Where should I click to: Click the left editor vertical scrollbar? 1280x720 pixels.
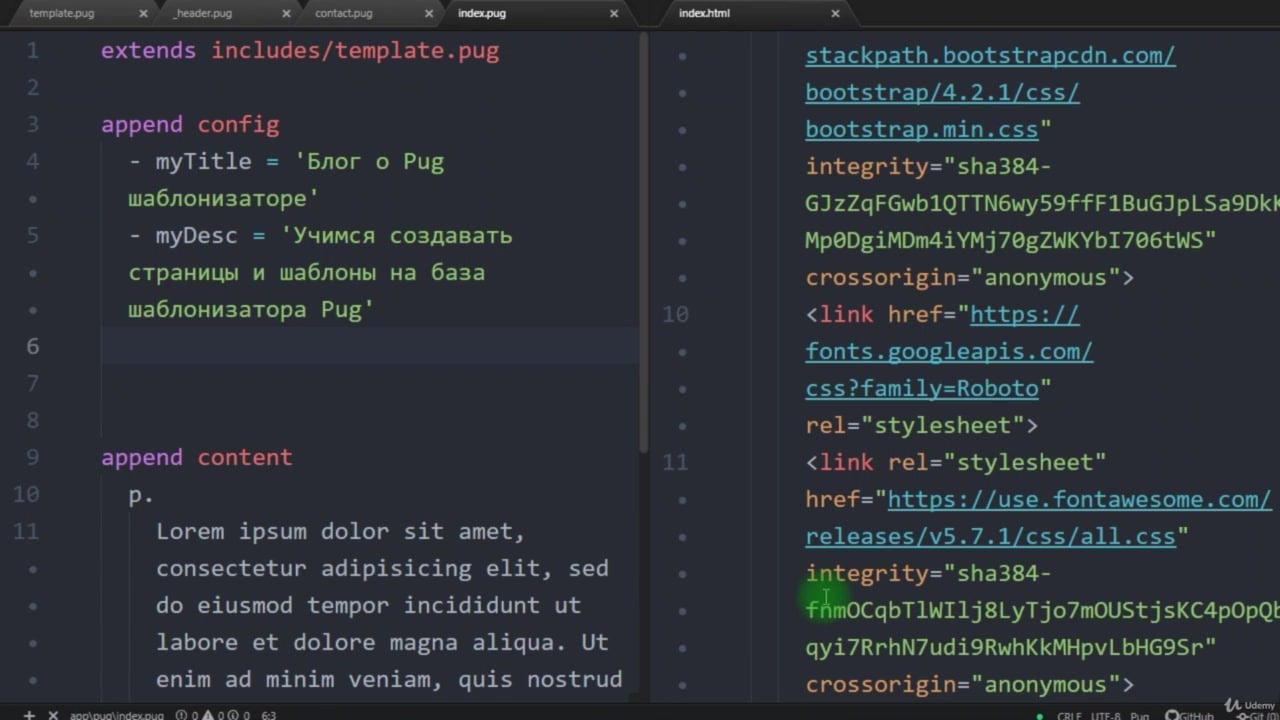click(644, 240)
